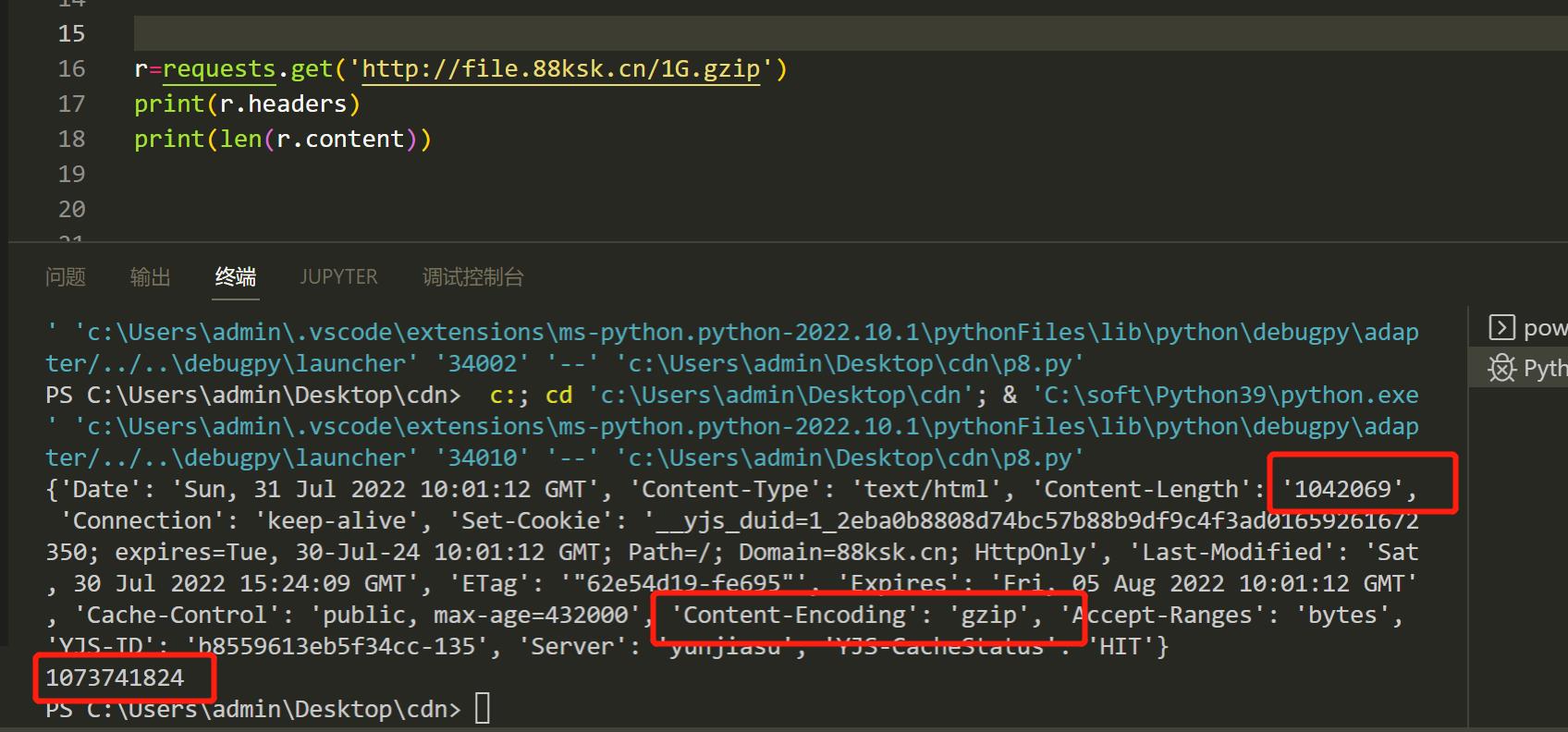Click line number 18 in the gutter
The width and height of the screenshot is (1568, 732).
coord(71,139)
